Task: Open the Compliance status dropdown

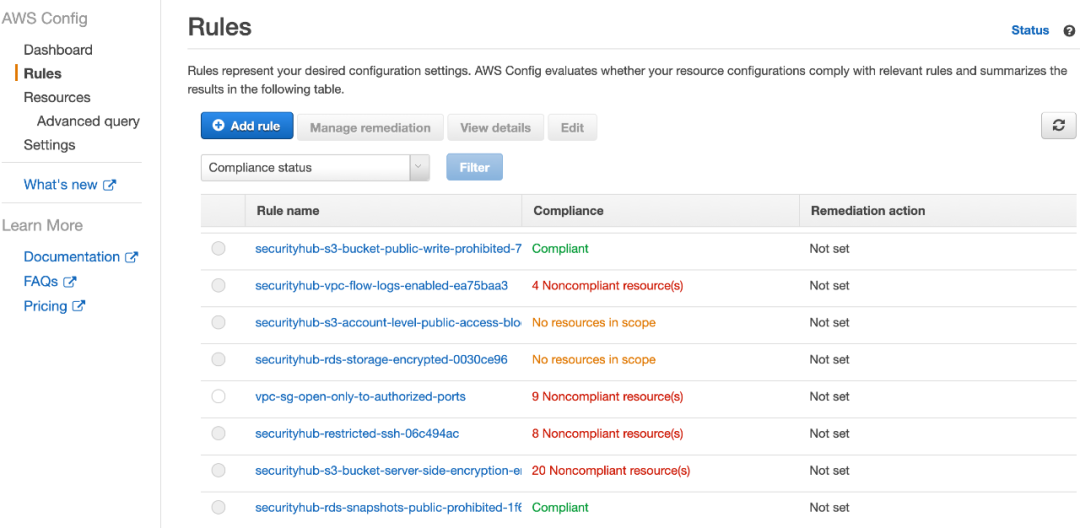Action: [315, 167]
